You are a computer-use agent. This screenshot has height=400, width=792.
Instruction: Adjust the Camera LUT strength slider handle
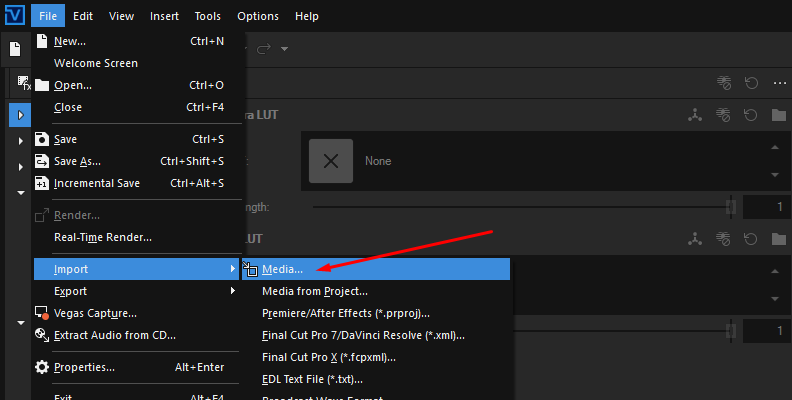(730, 207)
